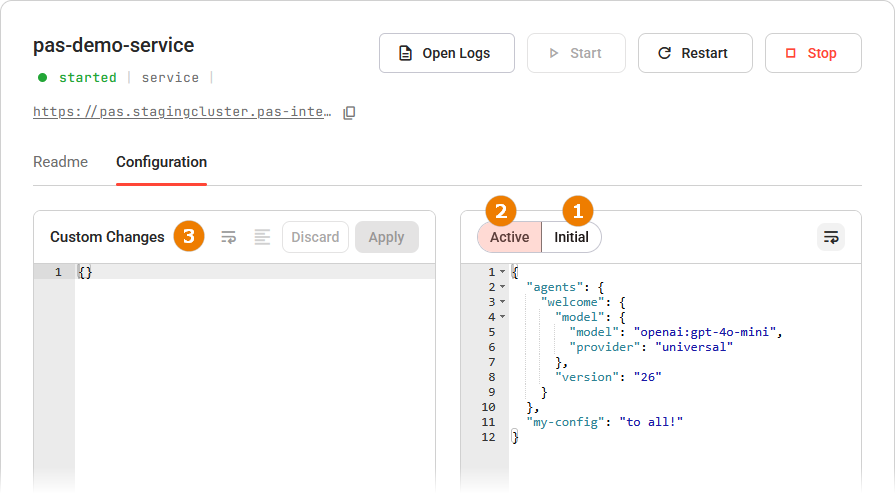Copy the service URL icon
This screenshot has width=895, height=494.
click(349, 113)
